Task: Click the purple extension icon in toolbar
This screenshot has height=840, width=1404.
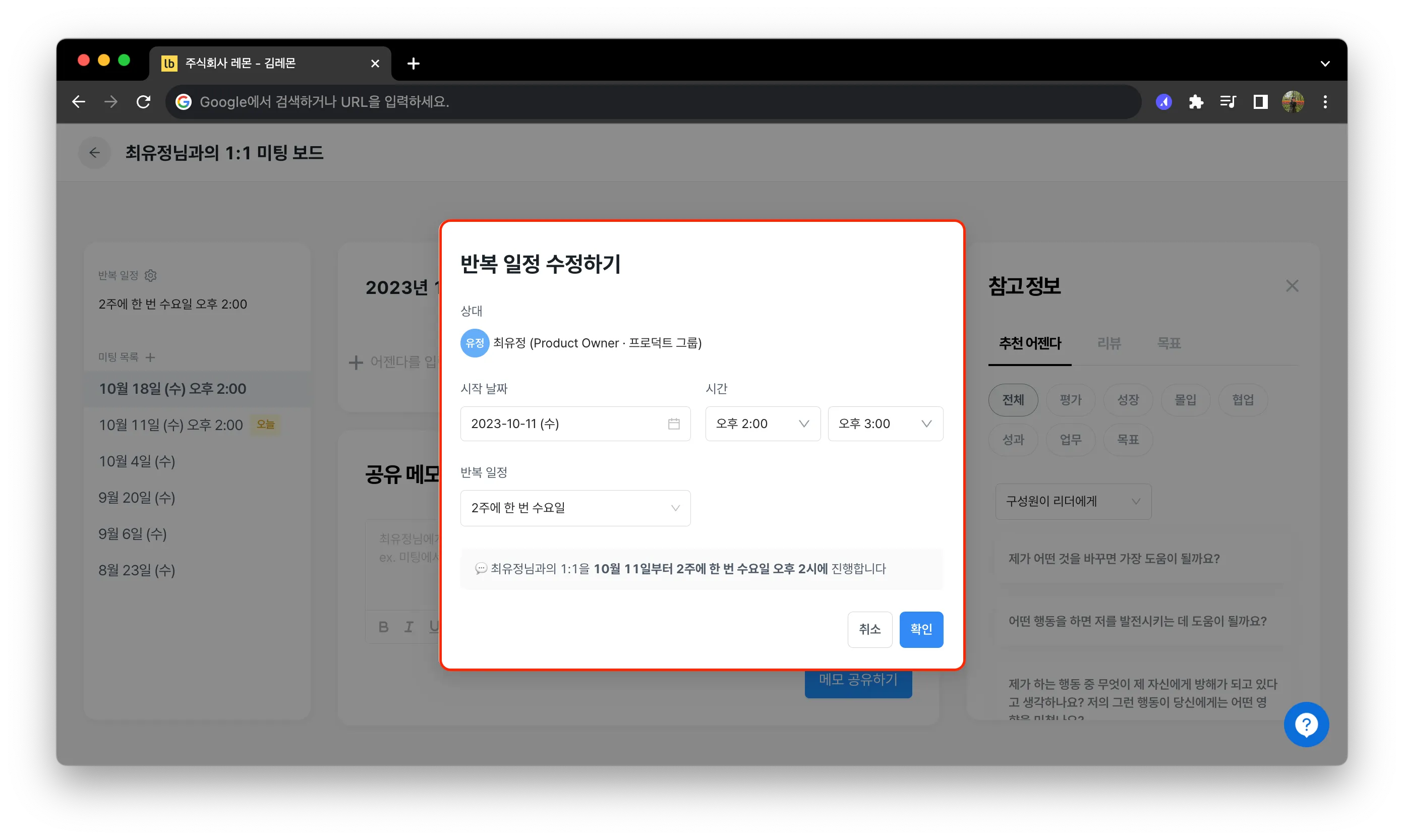Action: tap(1163, 102)
